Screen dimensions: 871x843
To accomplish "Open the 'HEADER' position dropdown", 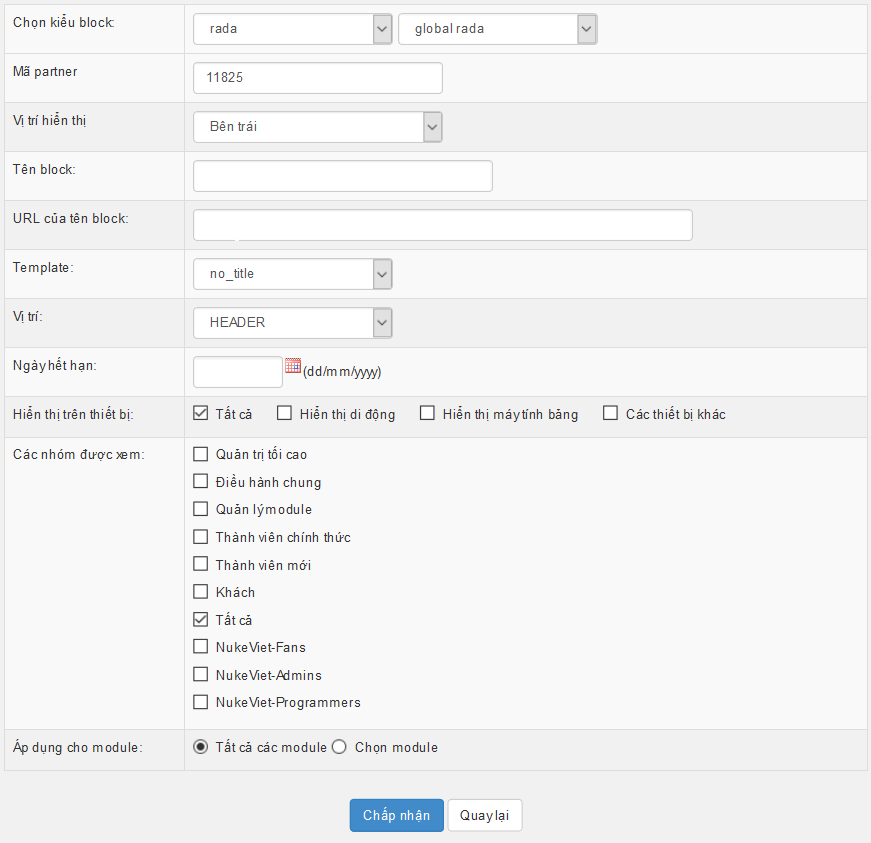I will (293, 323).
